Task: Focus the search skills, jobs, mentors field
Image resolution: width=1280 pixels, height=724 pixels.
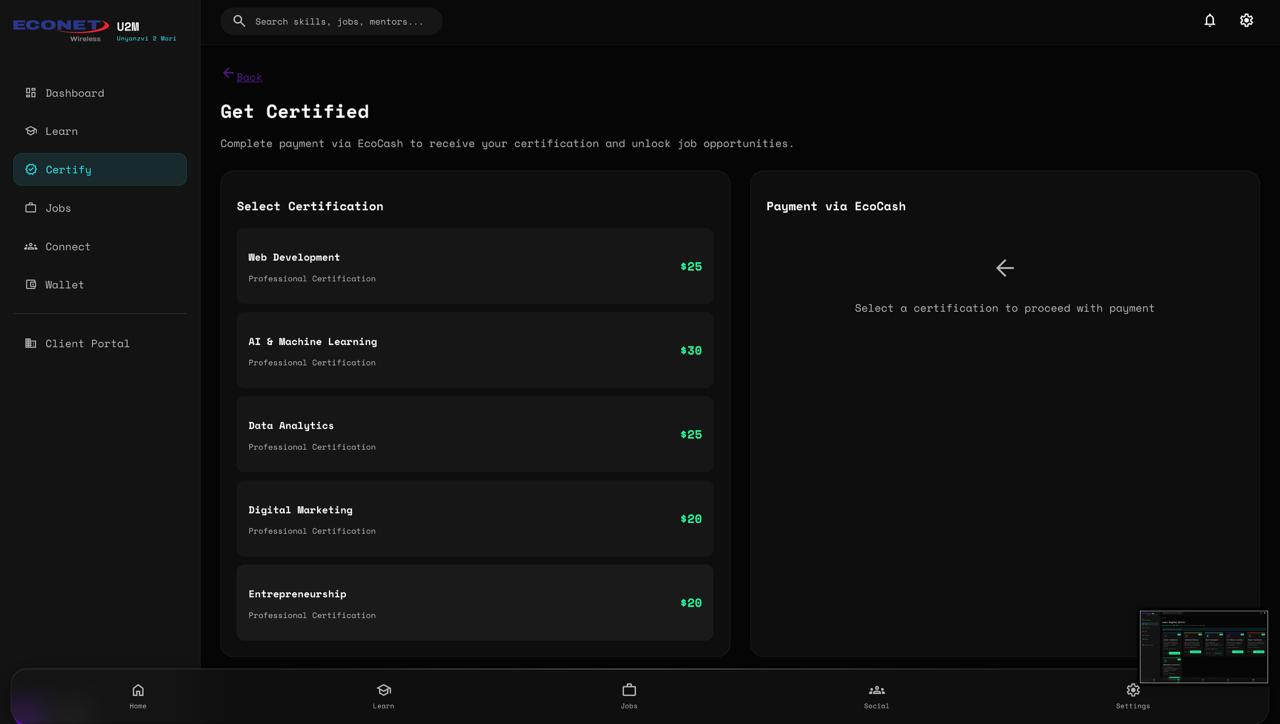Action: point(332,21)
